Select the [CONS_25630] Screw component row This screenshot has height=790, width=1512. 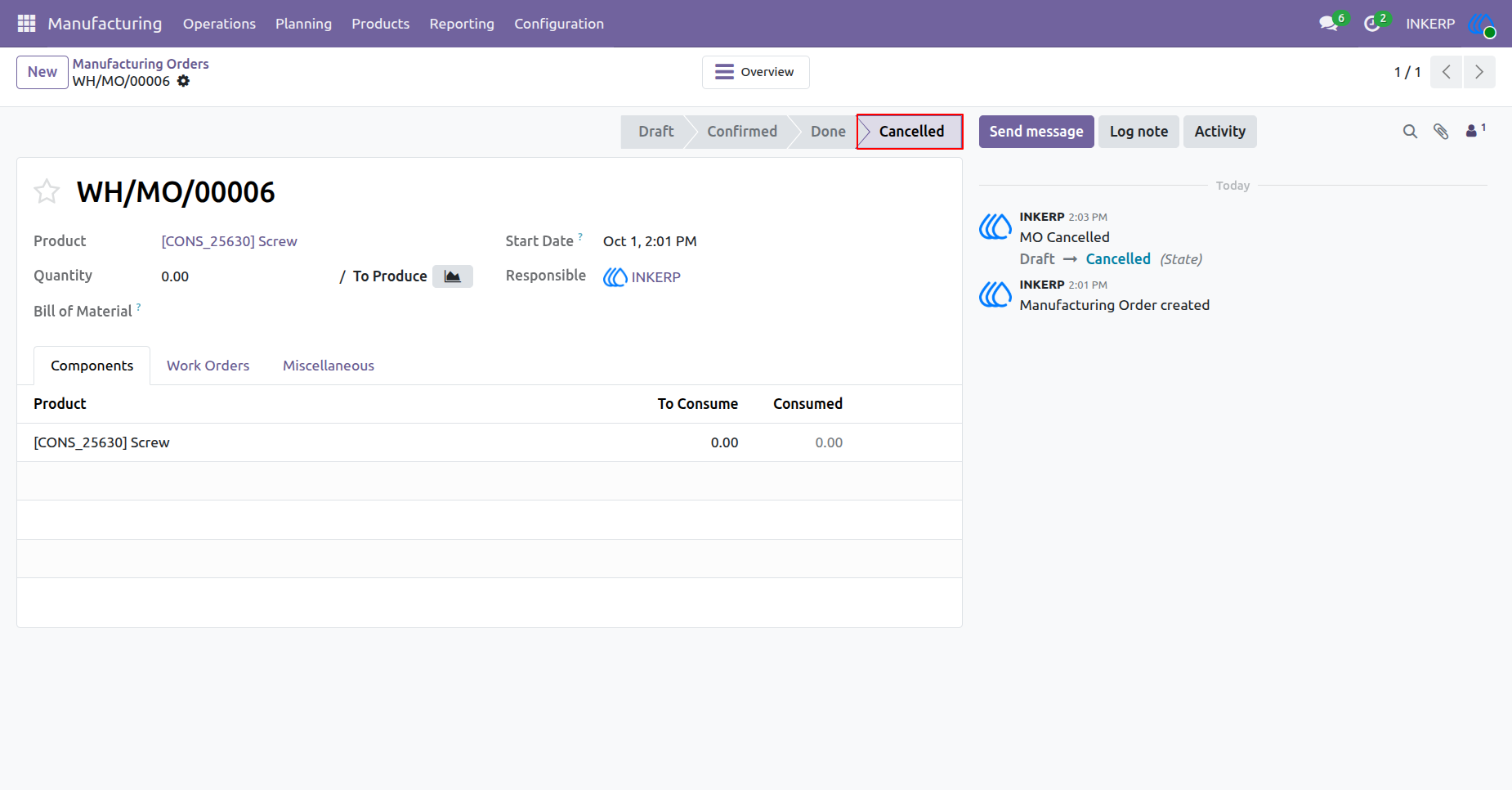[489, 442]
